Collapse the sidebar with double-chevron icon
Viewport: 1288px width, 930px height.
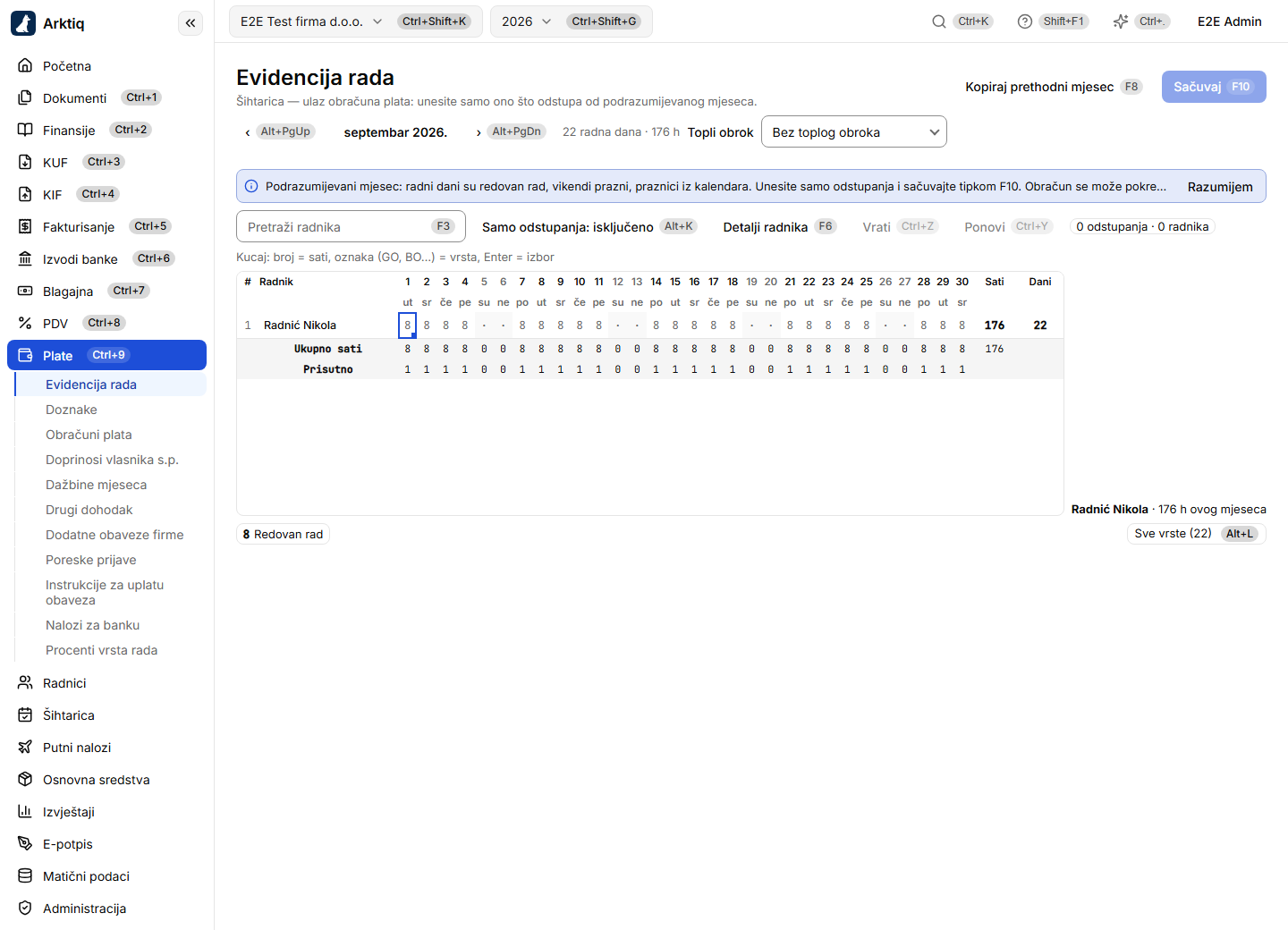(191, 23)
